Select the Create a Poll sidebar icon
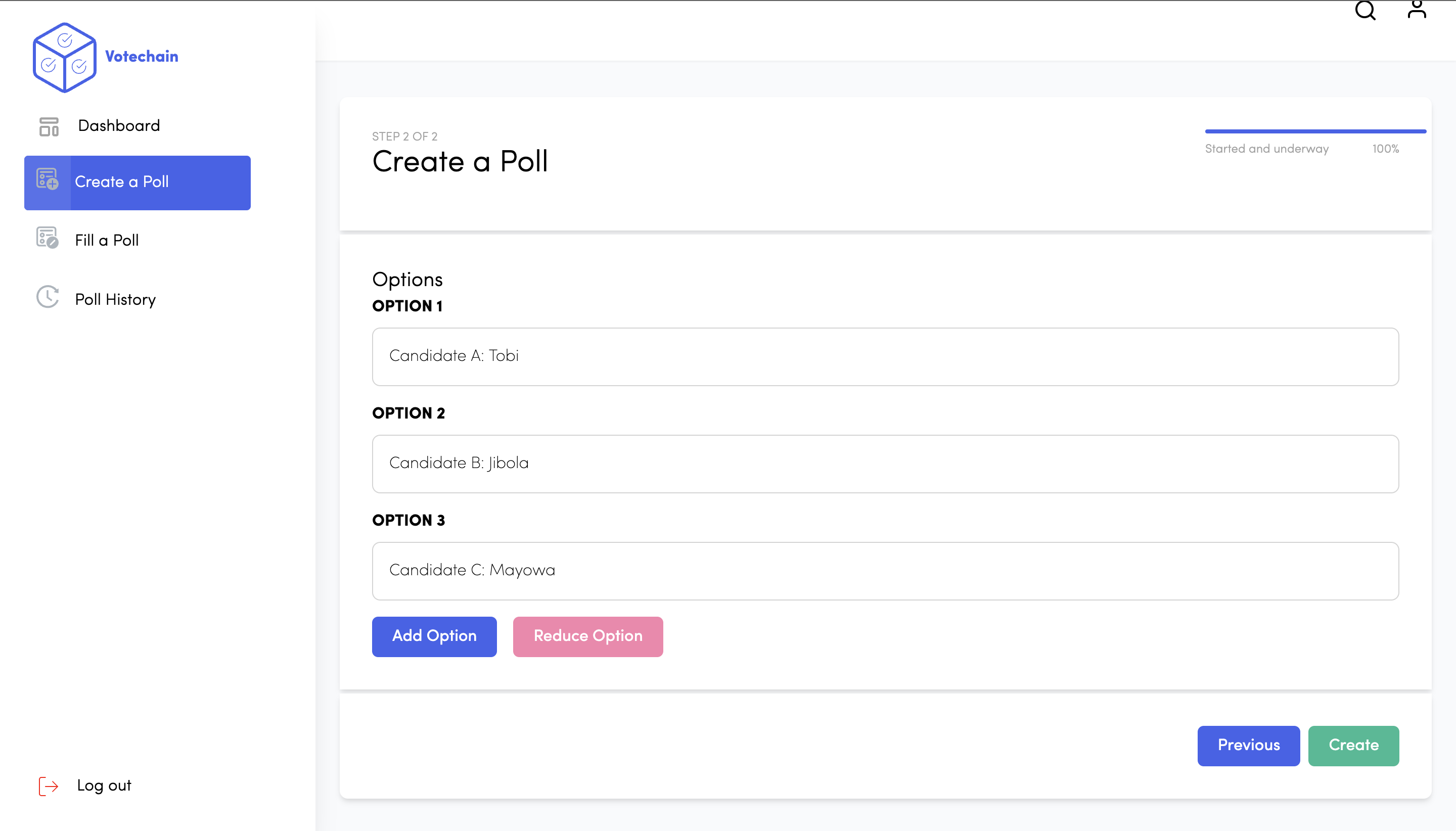The height and width of the screenshot is (831, 1456). click(47, 181)
